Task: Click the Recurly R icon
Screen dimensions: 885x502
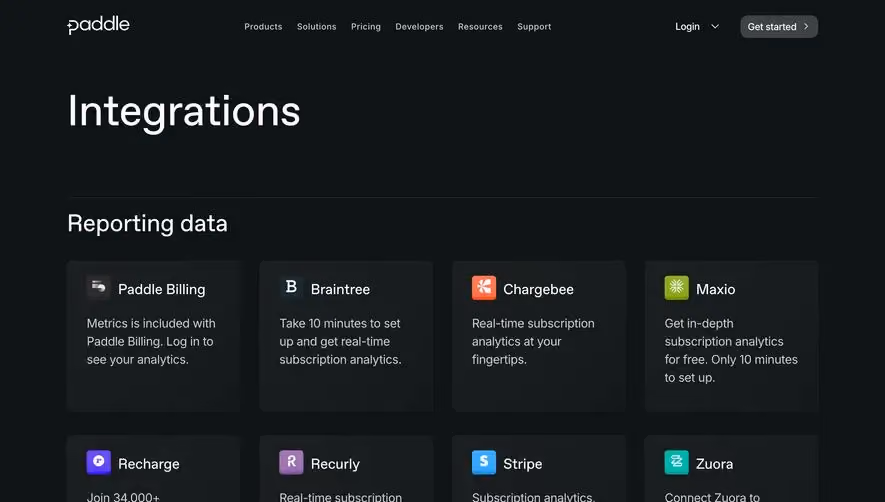Action: [291, 462]
